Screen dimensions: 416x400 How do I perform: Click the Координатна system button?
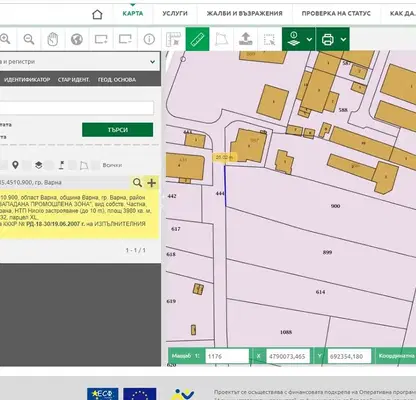(x=396, y=356)
